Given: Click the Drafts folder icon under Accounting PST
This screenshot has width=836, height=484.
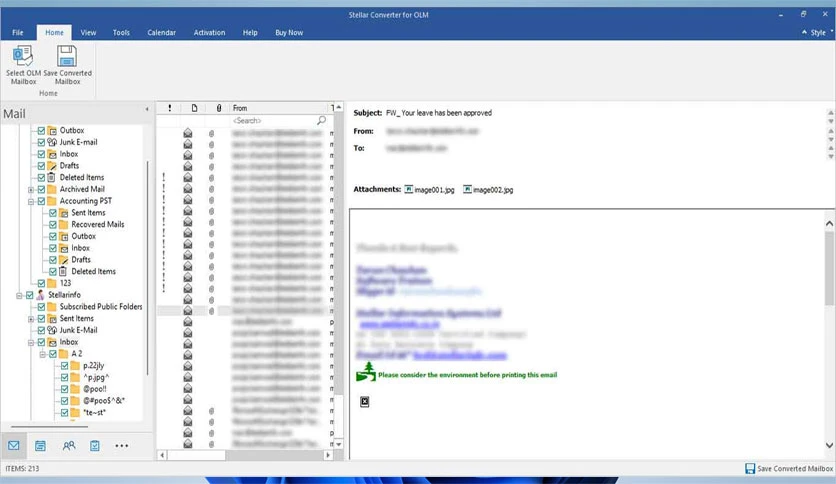Looking at the screenshot, I should click(x=63, y=260).
